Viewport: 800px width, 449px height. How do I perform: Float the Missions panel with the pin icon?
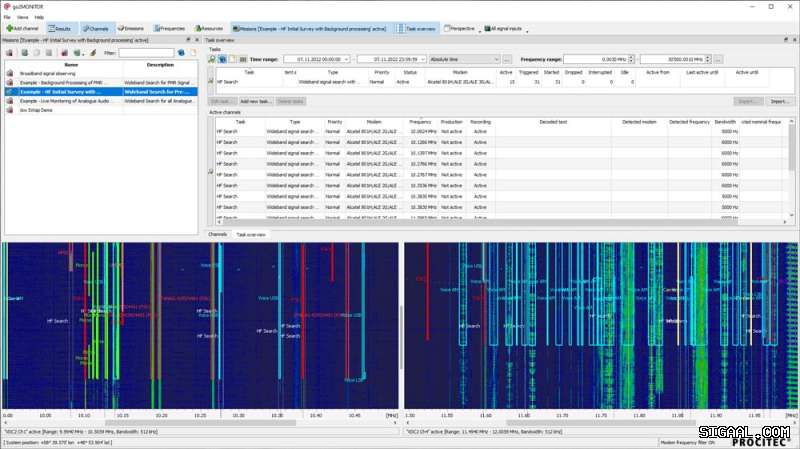188,40
